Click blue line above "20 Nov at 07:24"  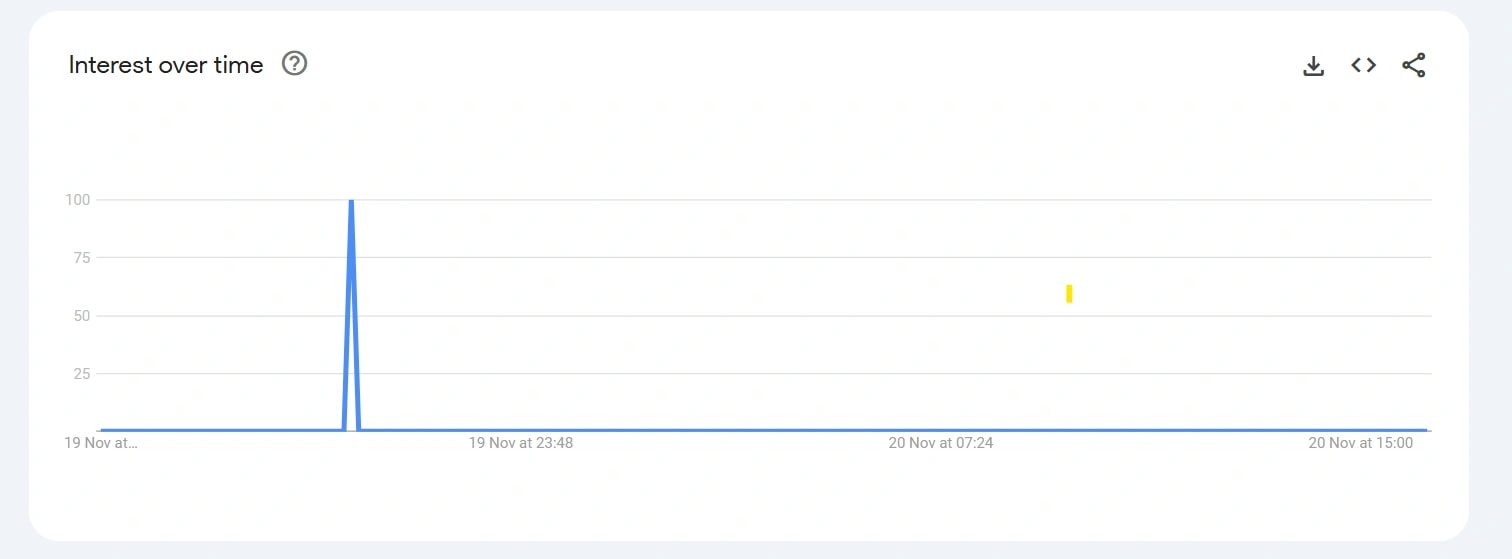pyautogui.click(x=941, y=430)
